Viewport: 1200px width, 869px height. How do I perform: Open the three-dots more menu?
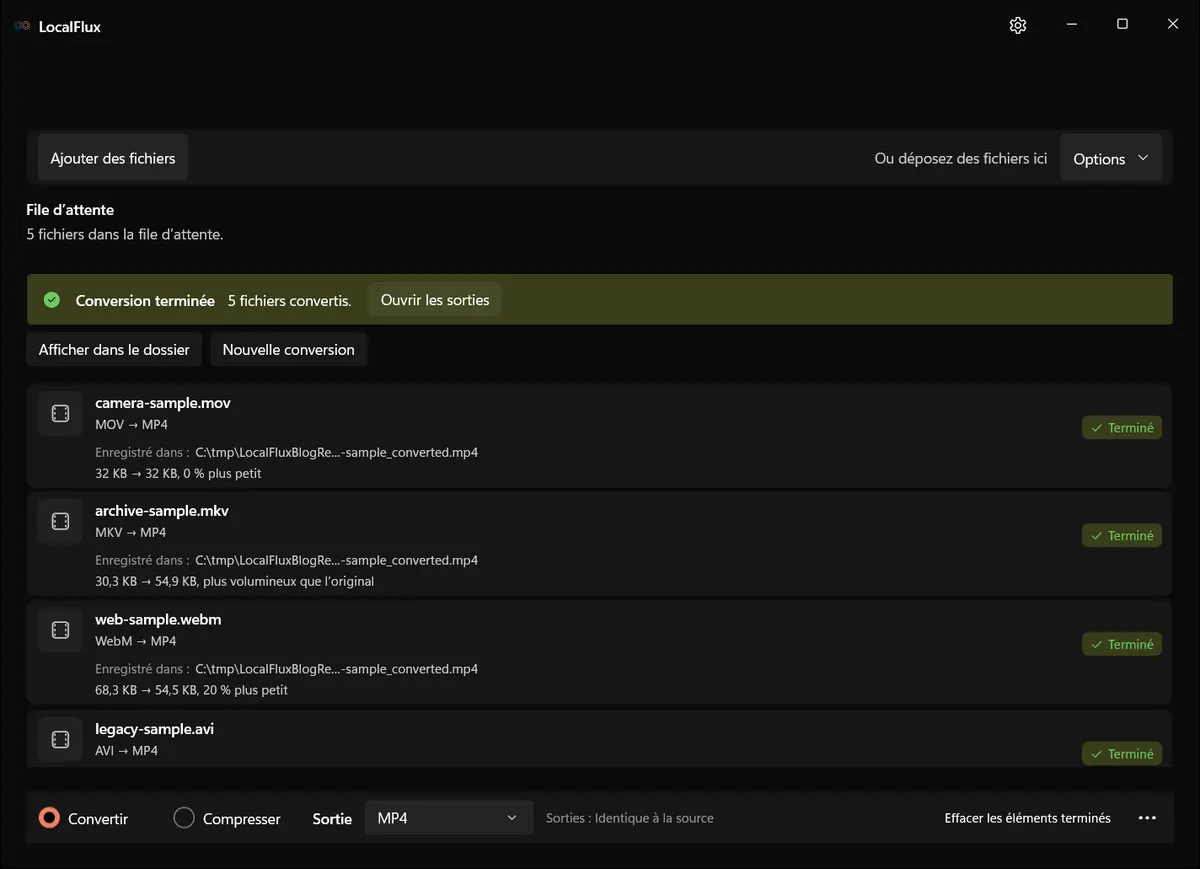(x=1147, y=818)
